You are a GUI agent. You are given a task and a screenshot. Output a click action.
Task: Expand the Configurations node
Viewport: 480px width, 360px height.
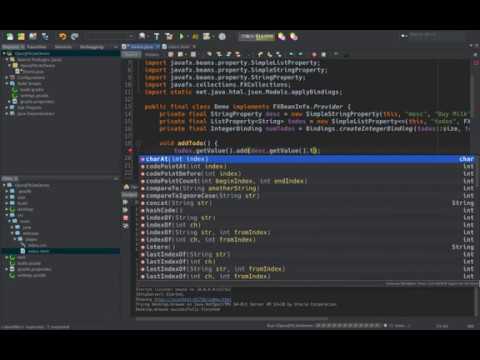tap(7, 77)
